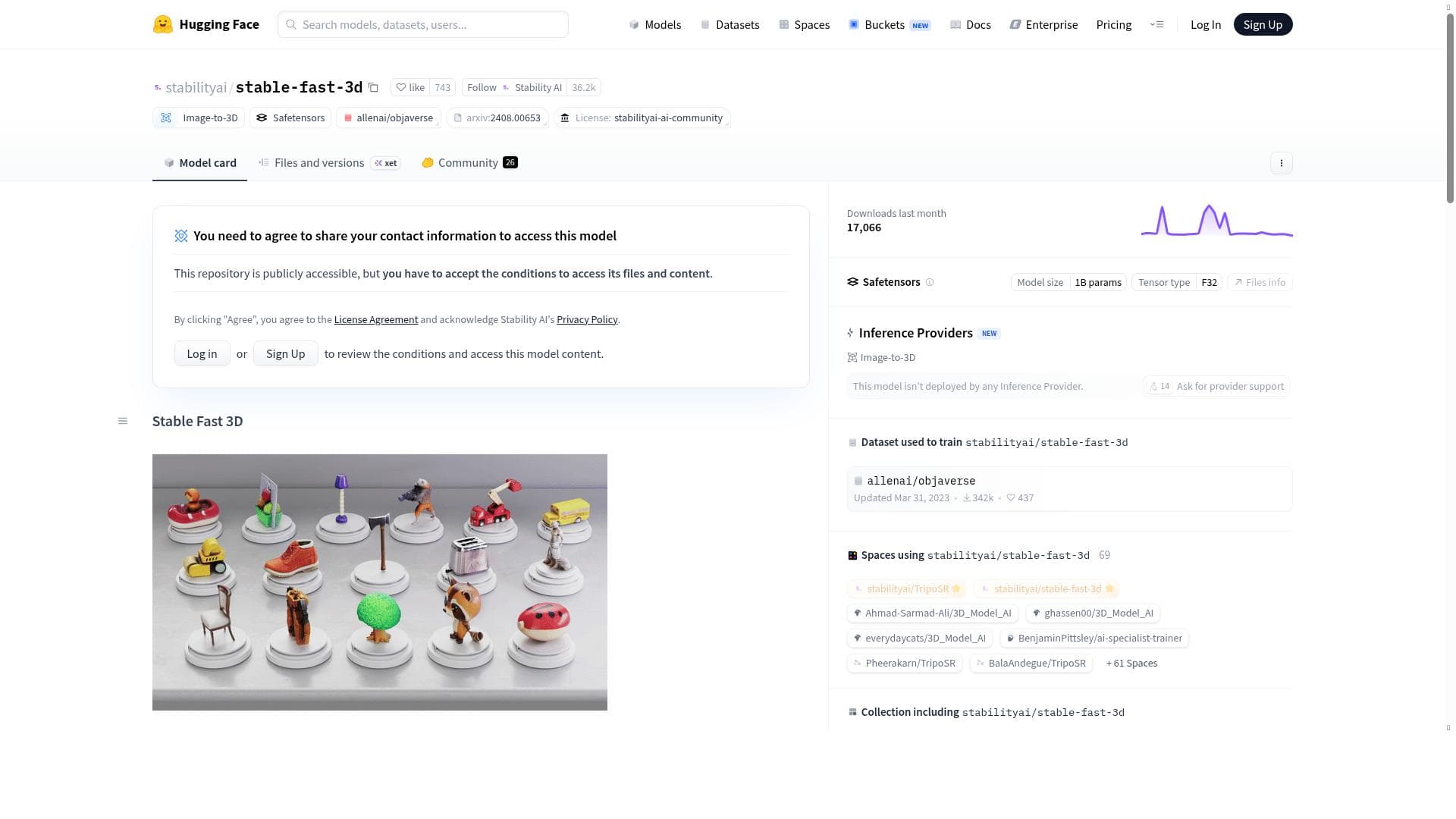Open the Stable Fast 3D preview image

tap(379, 582)
